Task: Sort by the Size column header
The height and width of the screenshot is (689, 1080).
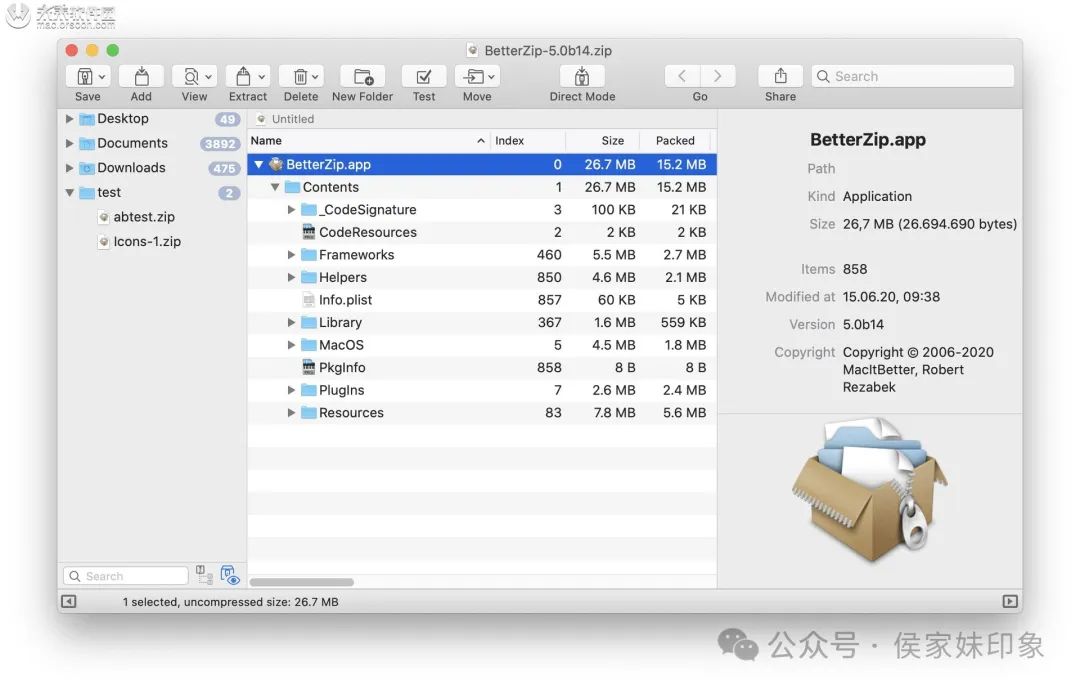Action: pos(603,141)
